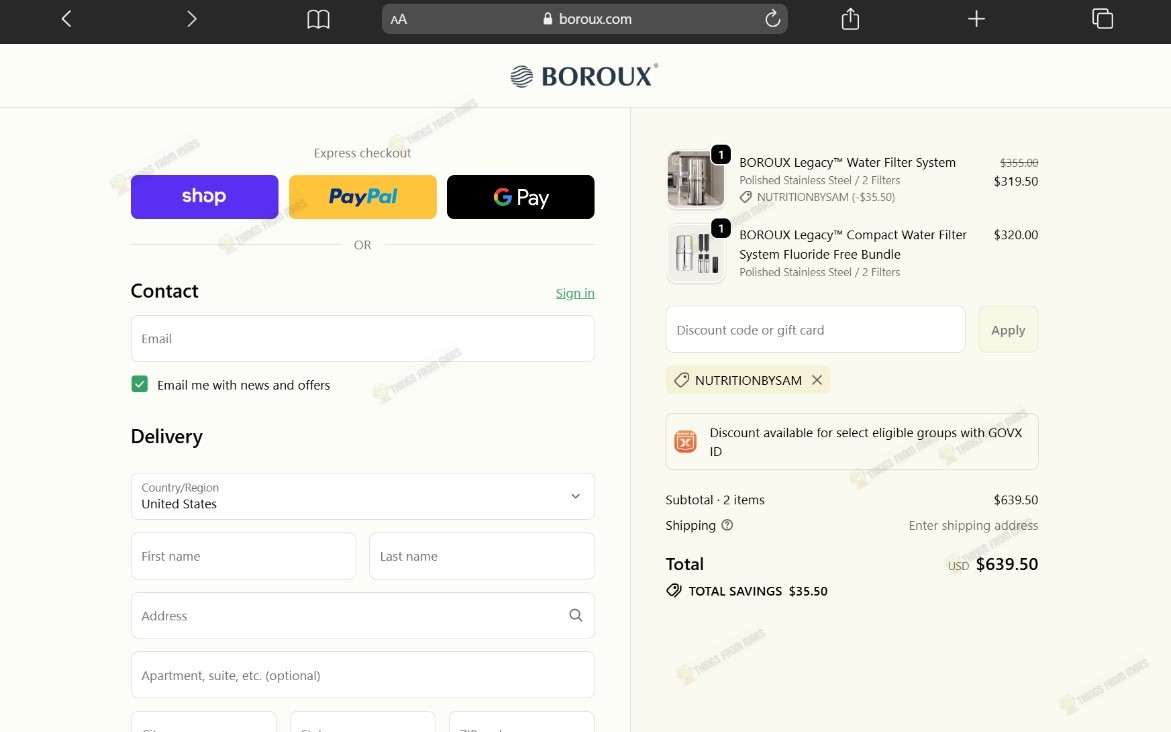The height and width of the screenshot is (732, 1171).
Task: Click the Enter shipping address text
Action: click(x=973, y=525)
